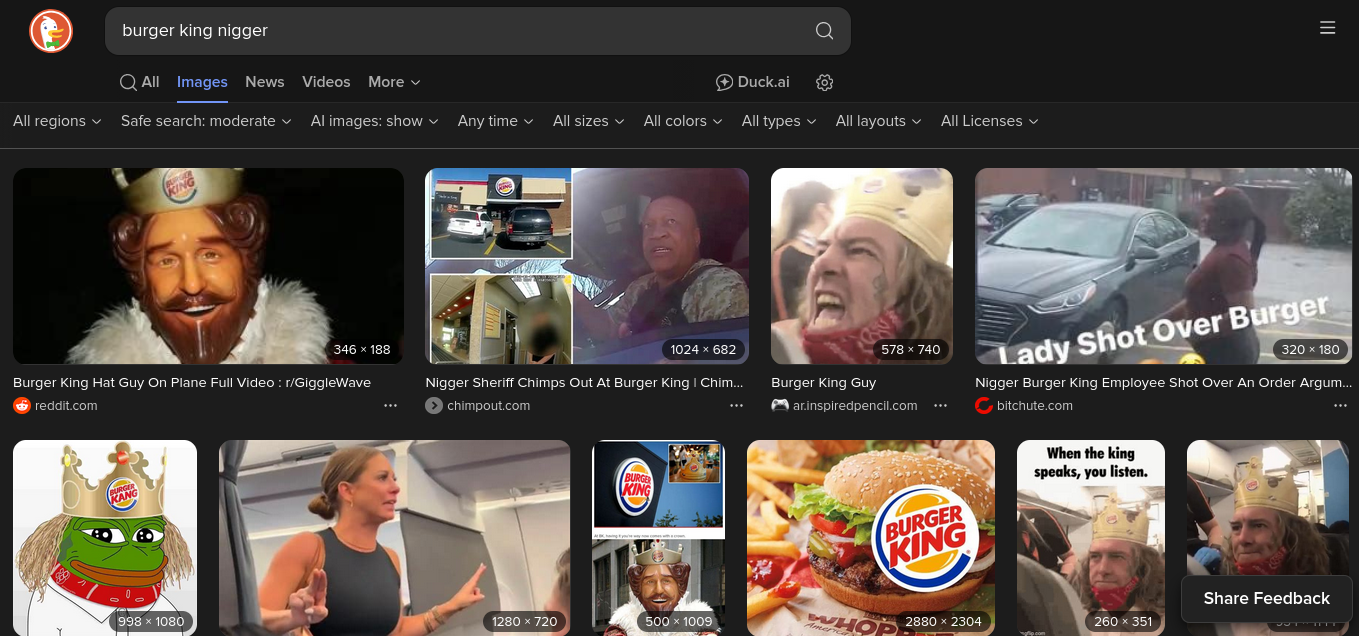Click the DuckDuckGo logo
Viewport: 1359px width, 636px height.
[x=51, y=31]
